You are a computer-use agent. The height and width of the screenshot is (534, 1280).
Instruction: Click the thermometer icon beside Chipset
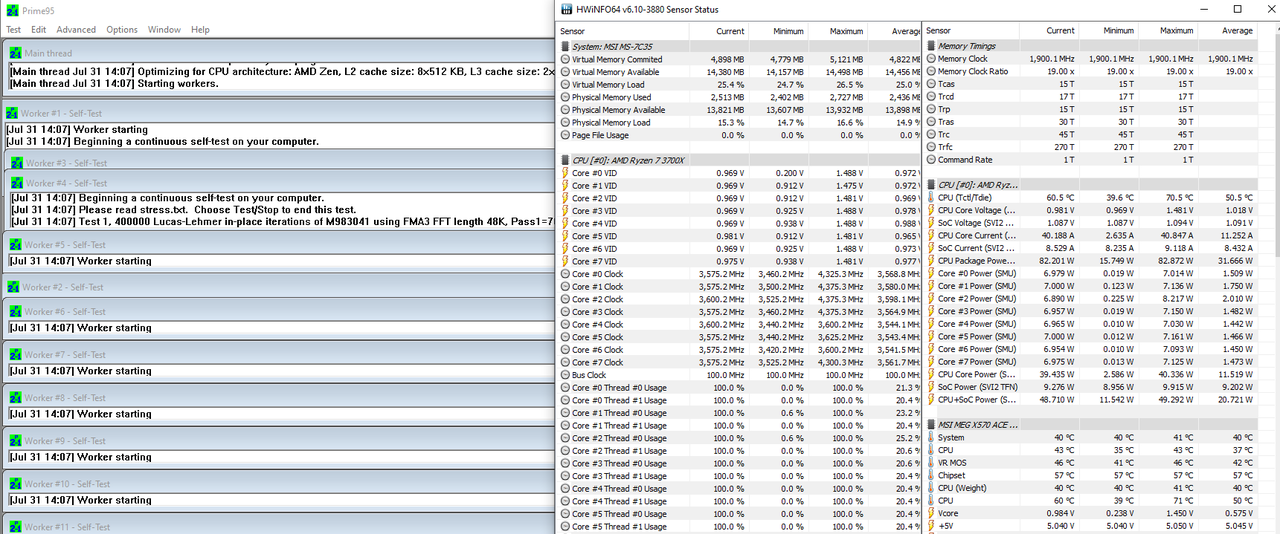pyautogui.click(x=931, y=475)
